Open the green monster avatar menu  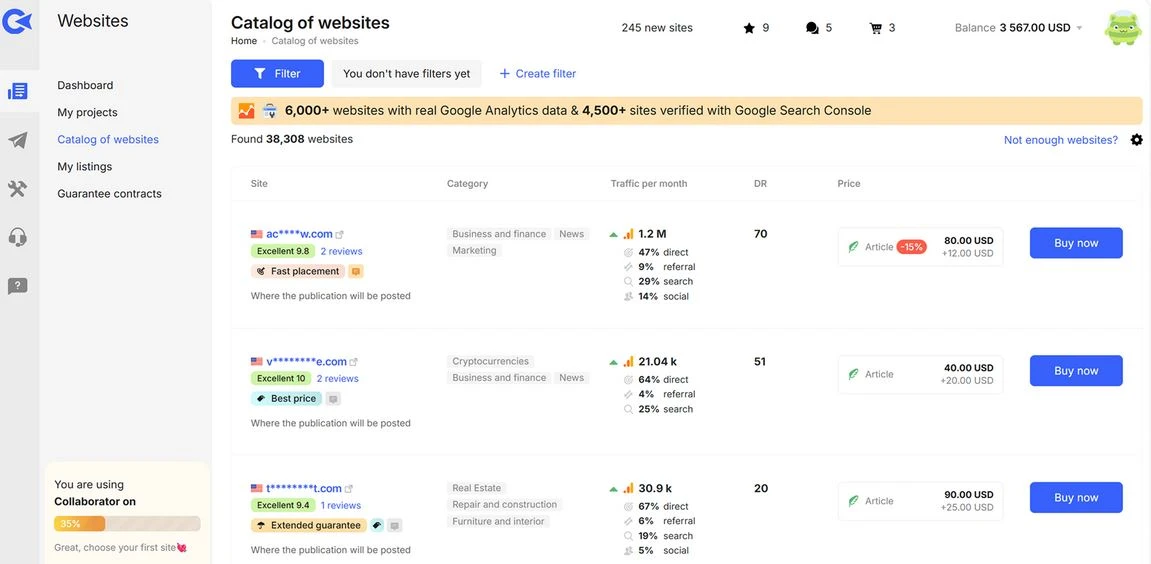click(1122, 28)
